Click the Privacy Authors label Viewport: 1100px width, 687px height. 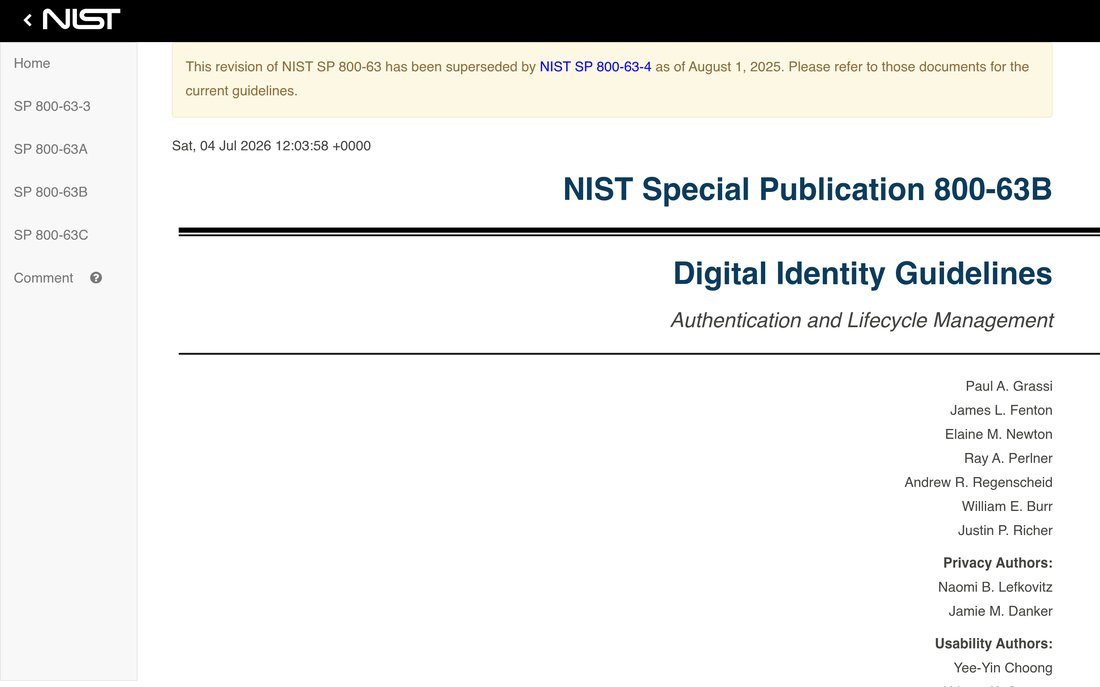[998, 563]
